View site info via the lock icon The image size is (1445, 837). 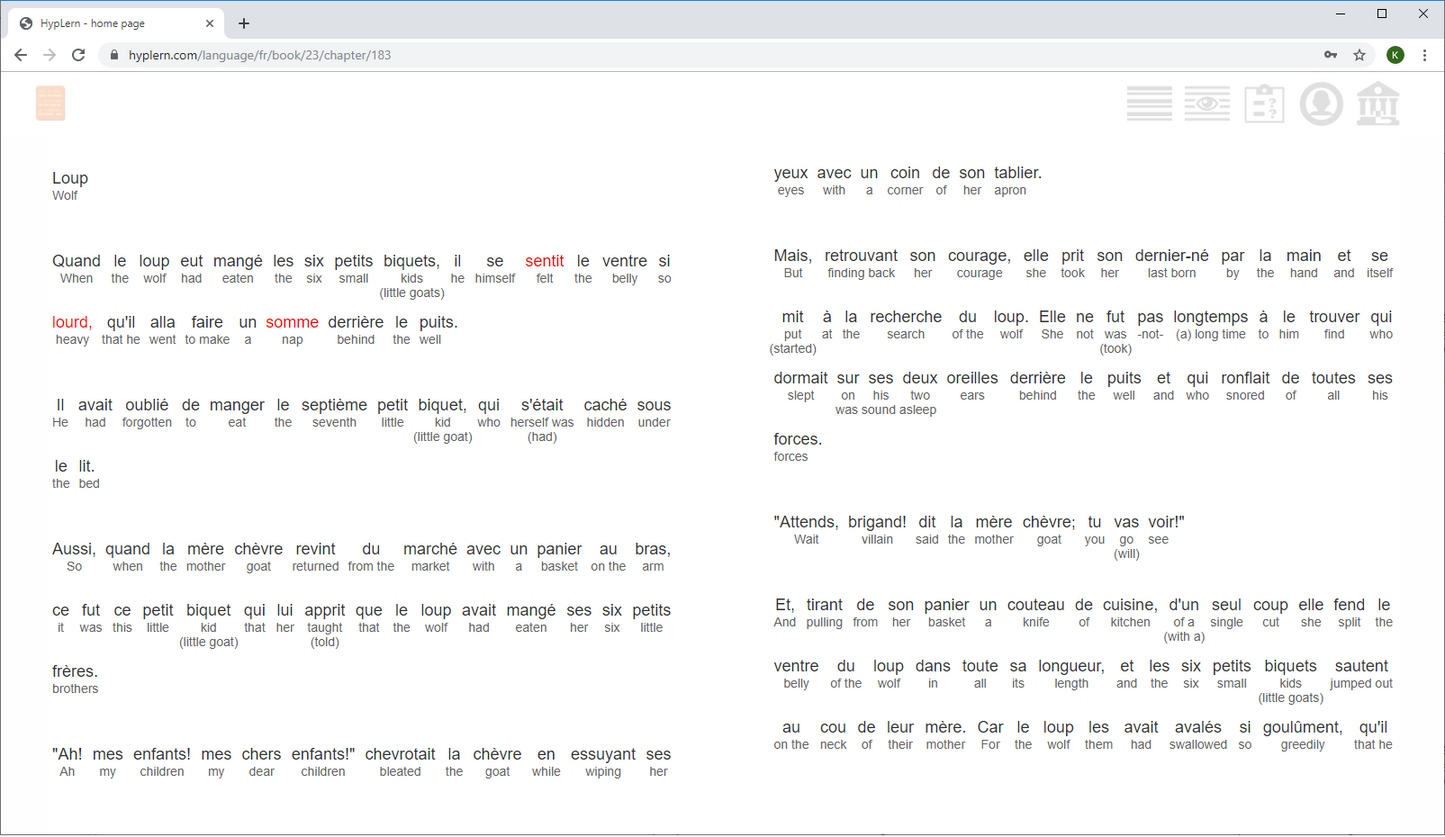click(x=114, y=55)
